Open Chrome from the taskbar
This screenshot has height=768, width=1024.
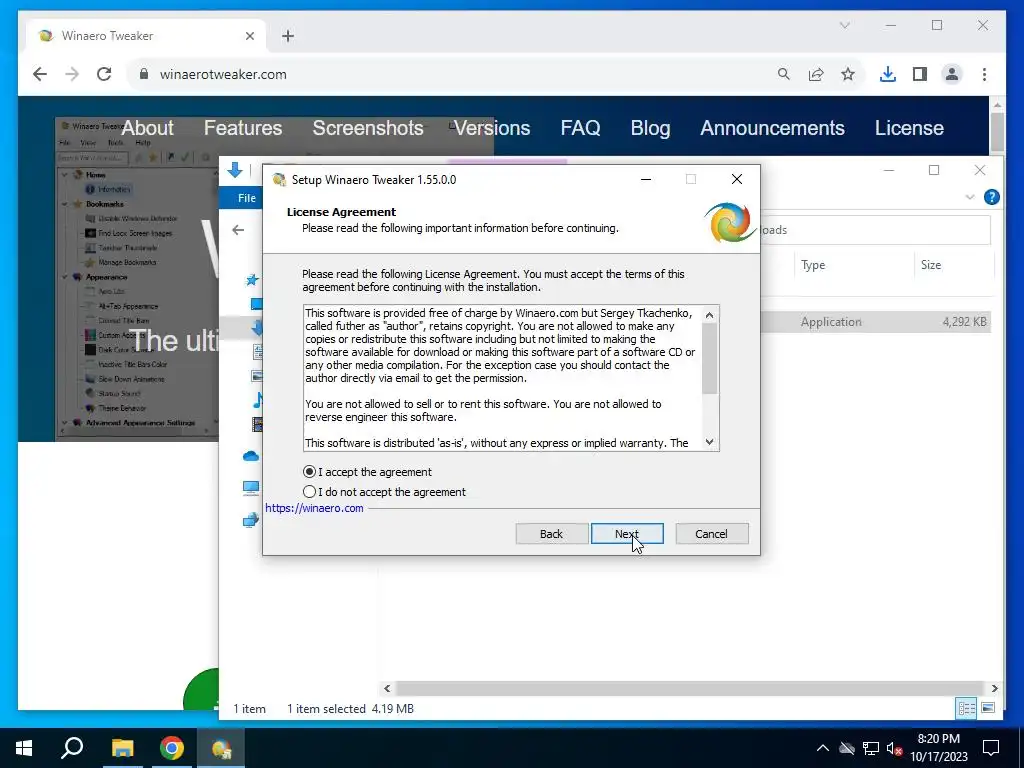click(172, 748)
